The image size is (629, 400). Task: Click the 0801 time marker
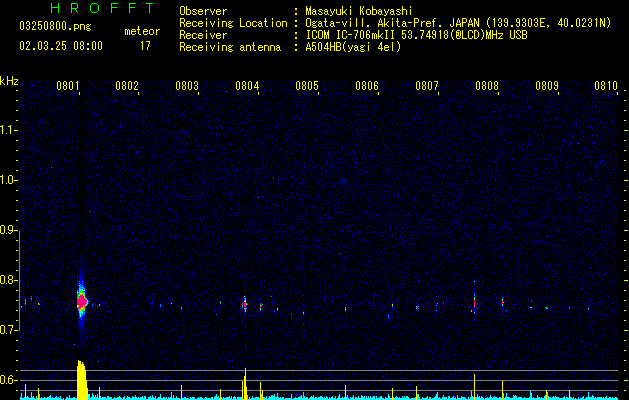click(68, 86)
